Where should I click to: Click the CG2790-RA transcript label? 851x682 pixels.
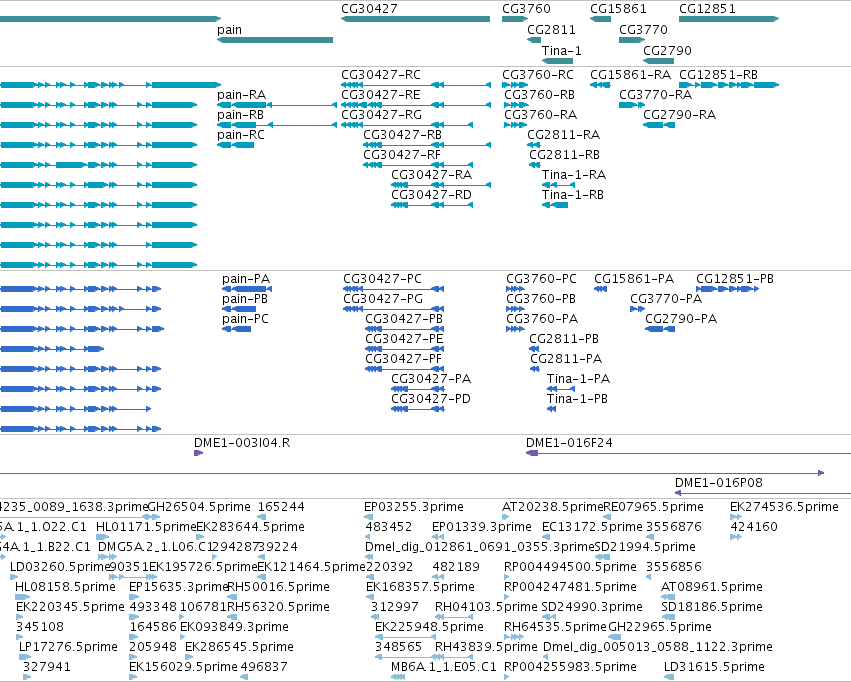pos(679,114)
